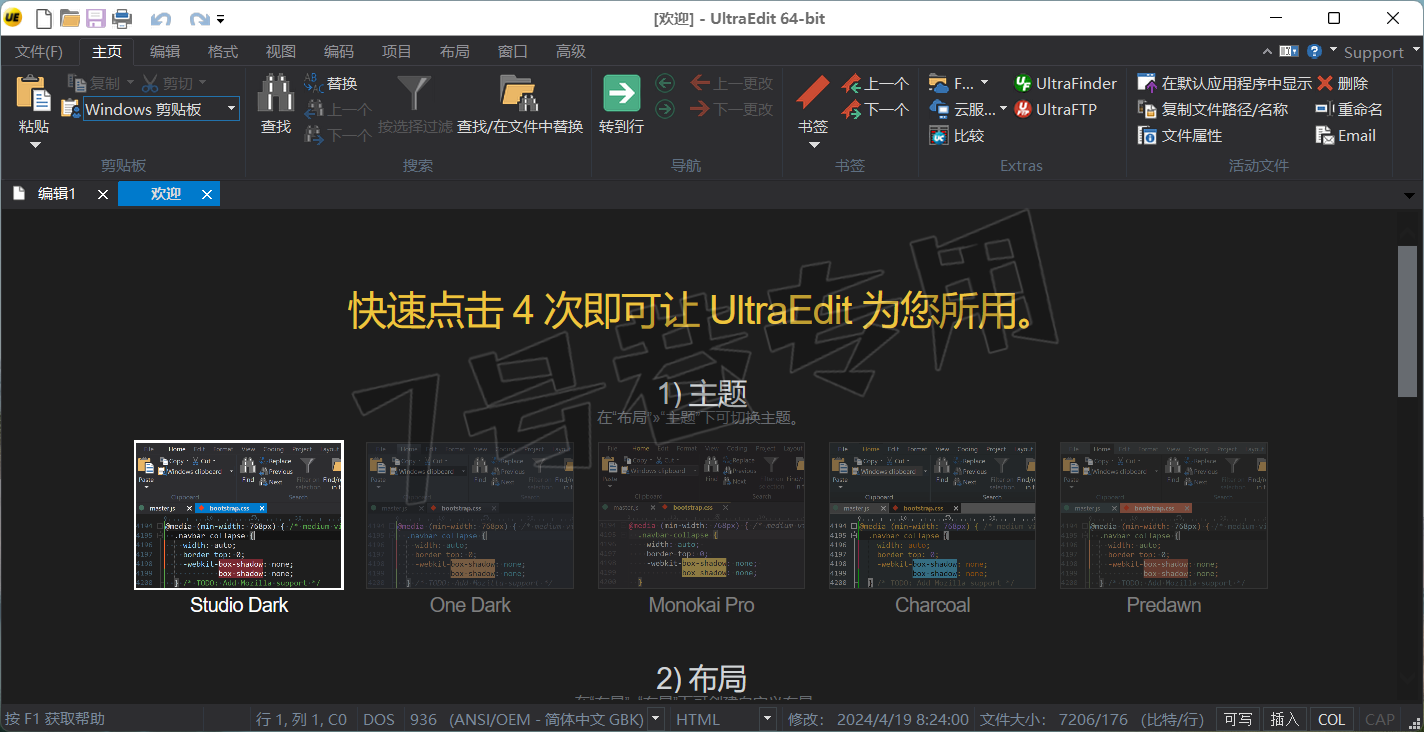Click the purple Save disk icon

click(96, 18)
